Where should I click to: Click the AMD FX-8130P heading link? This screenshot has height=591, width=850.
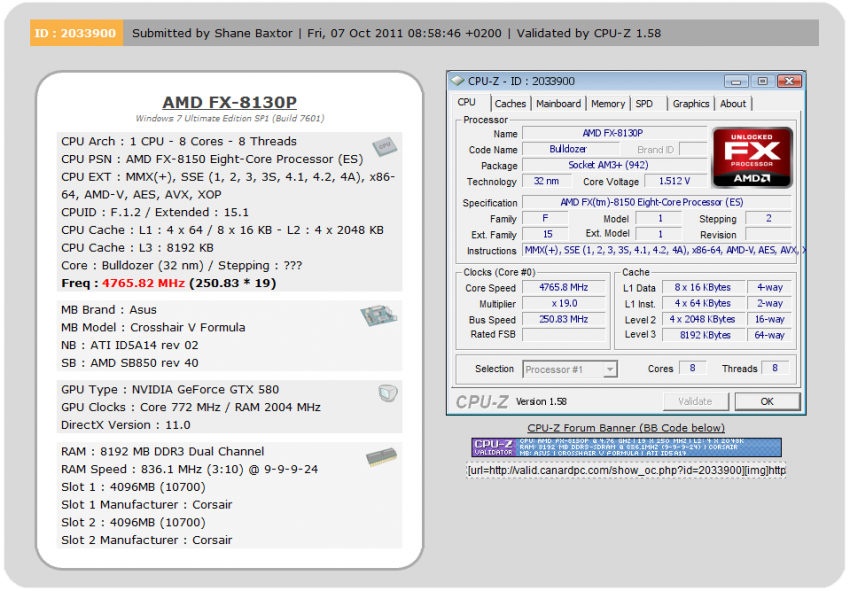[228, 103]
